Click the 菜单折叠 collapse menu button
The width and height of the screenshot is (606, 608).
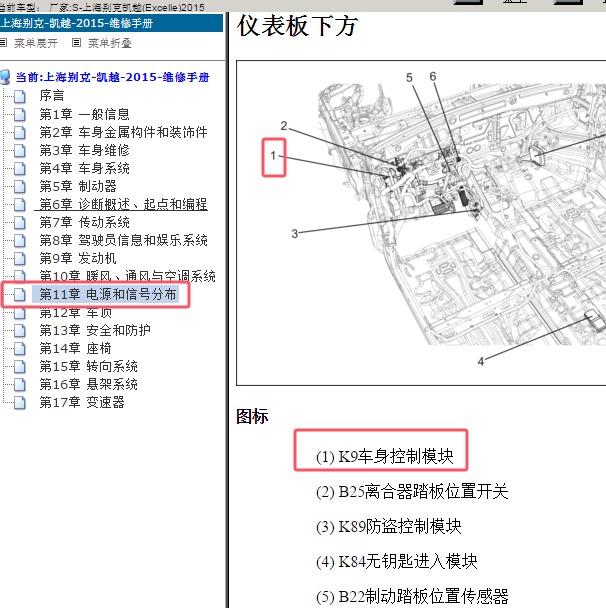(x=110, y=43)
